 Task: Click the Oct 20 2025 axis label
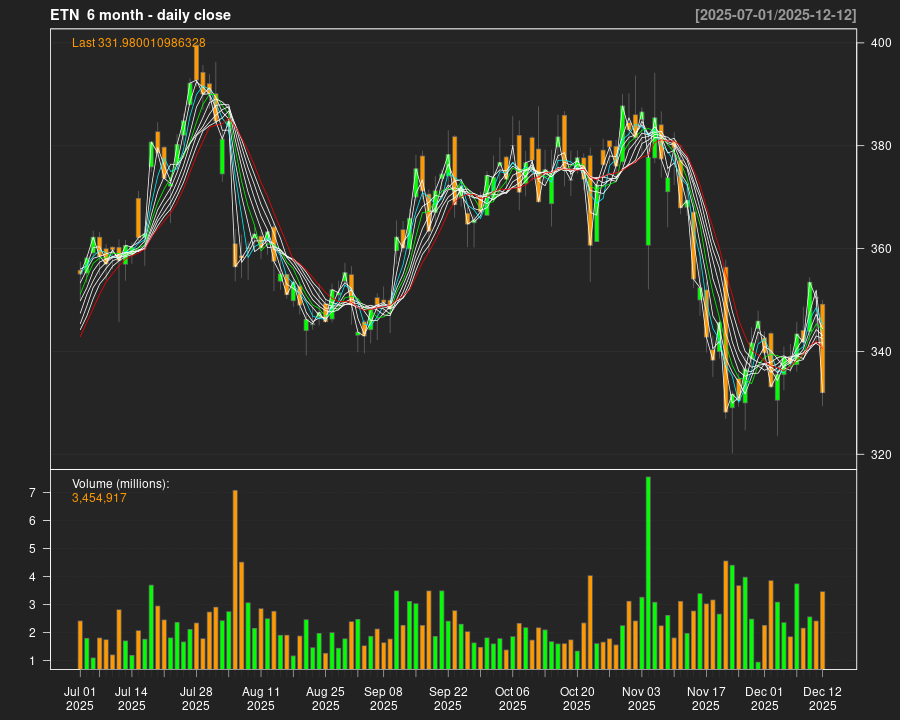tap(578, 697)
